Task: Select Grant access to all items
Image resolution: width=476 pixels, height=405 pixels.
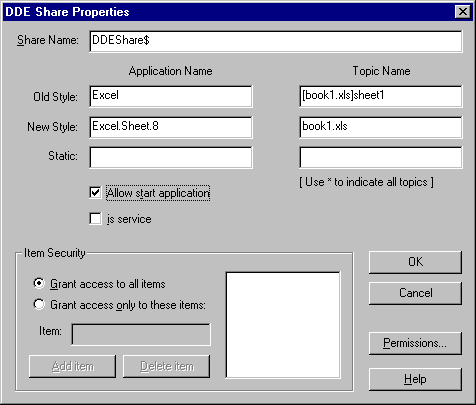Action: click(x=39, y=284)
